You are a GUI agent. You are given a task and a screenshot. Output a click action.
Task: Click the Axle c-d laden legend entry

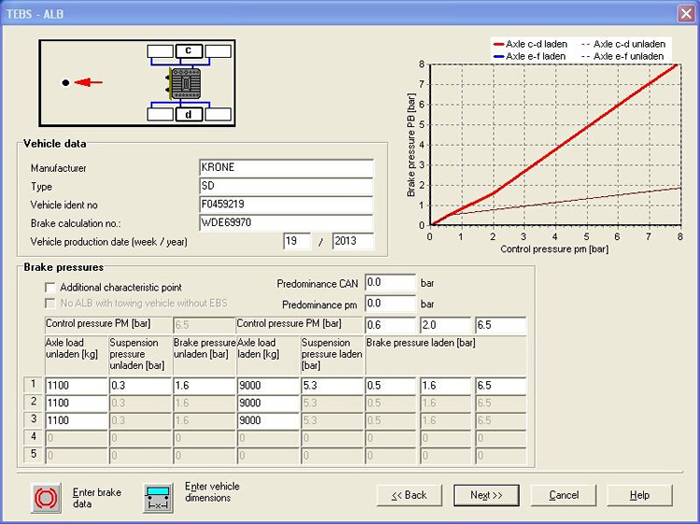pyautogui.click(x=530, y=44)
